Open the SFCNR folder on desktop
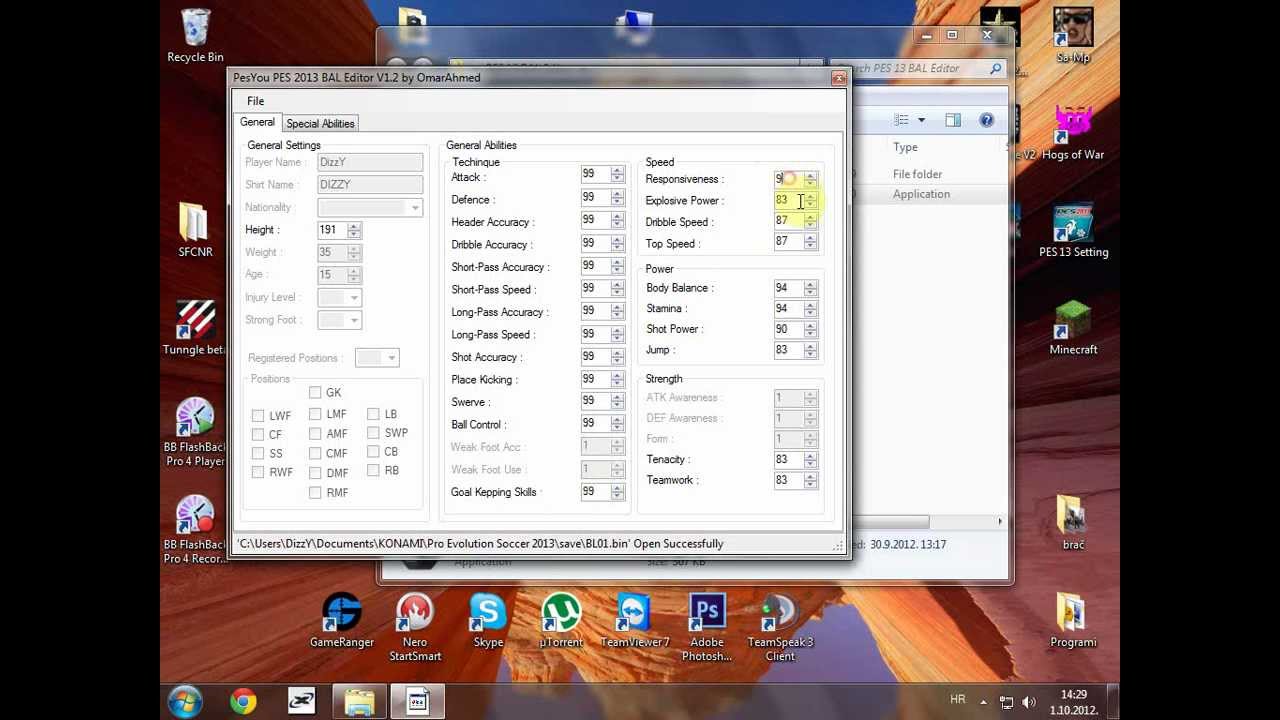 pos(195,230)
